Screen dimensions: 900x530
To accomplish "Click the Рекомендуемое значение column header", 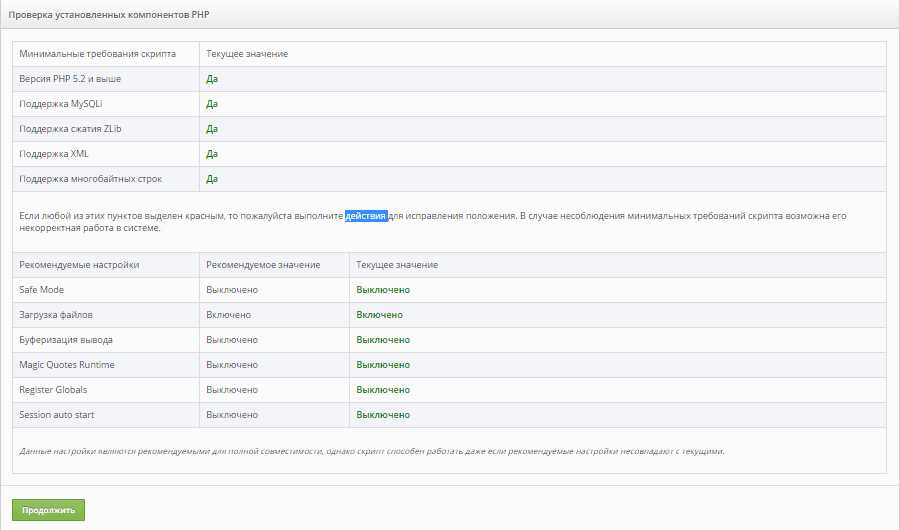I will pos(263,265).
